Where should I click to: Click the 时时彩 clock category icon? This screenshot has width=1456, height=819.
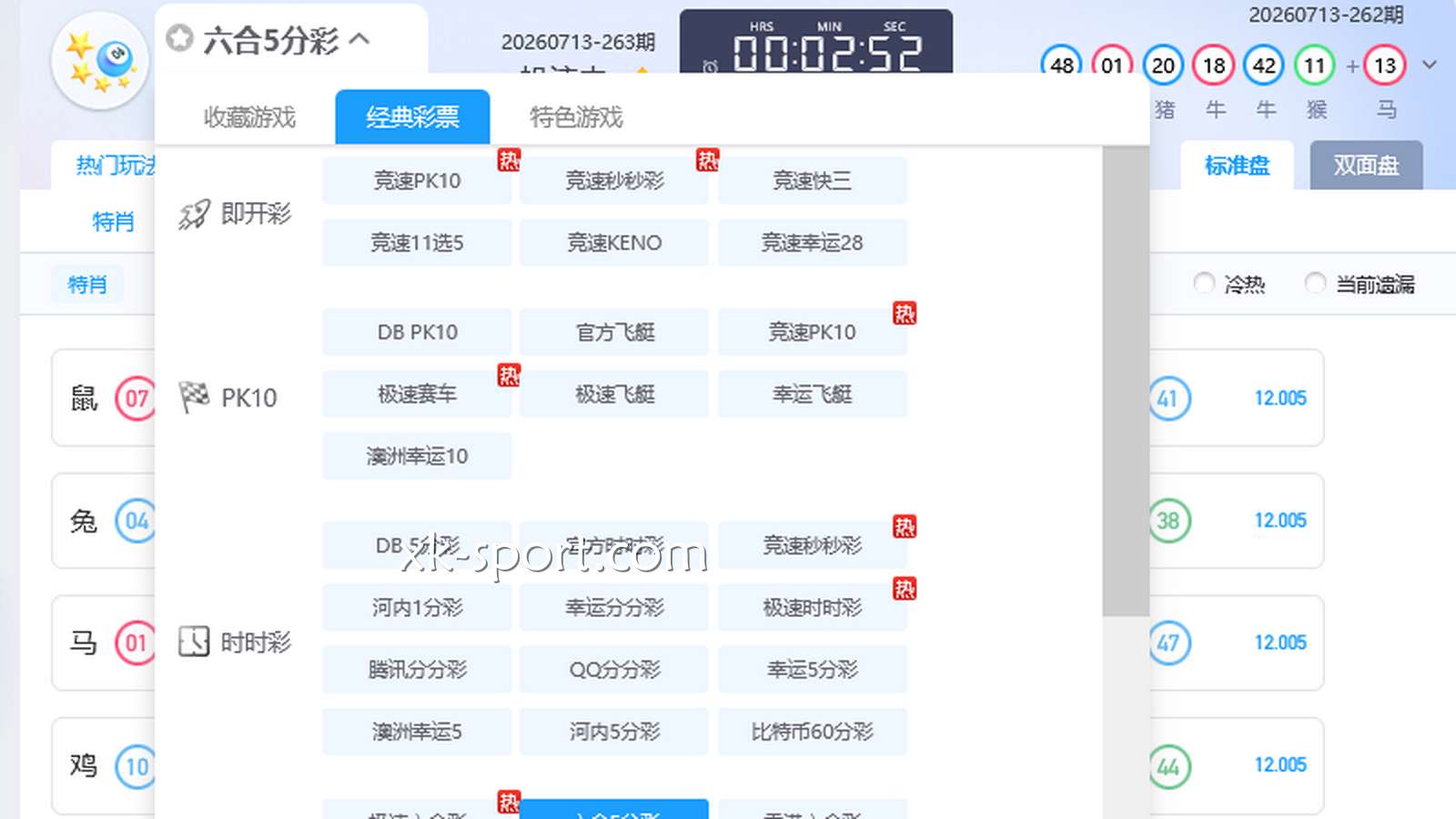pyautogui.click(x=194, y=642)
